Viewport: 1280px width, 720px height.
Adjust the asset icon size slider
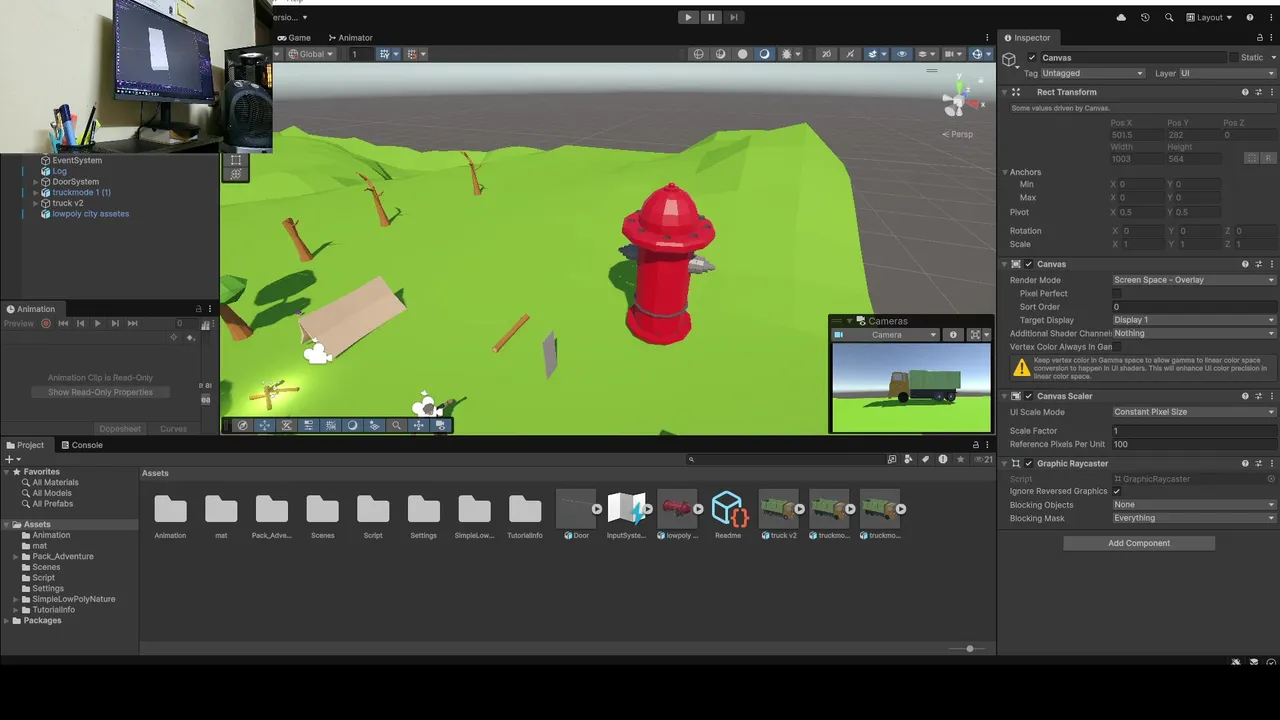pos(969,649)
